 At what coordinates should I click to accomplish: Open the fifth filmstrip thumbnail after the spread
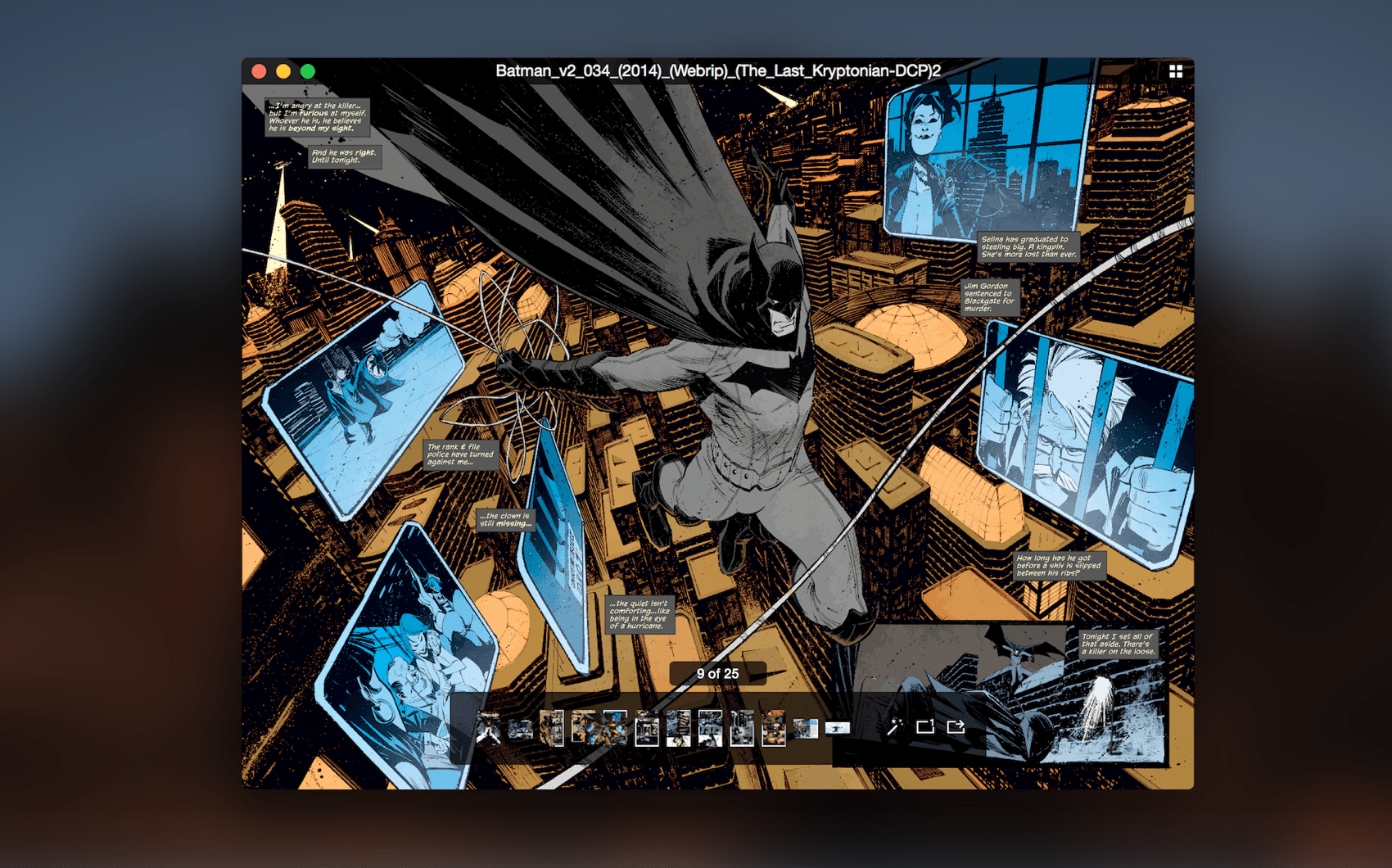point(647,728)
